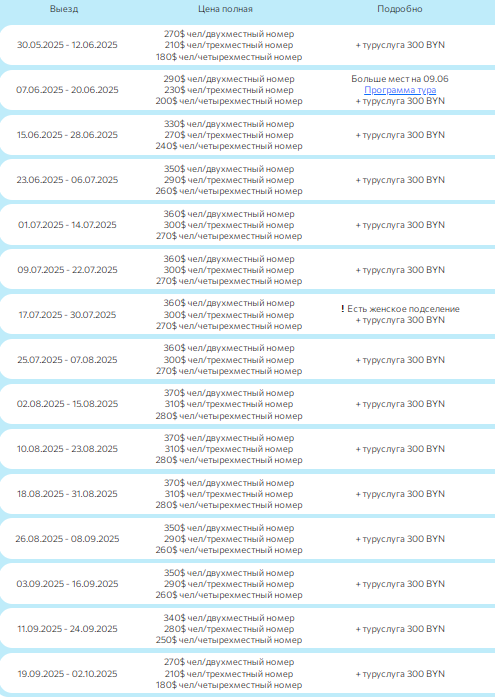Viewport: 495px width, 699px height.
Task: Select the 30.05.2025 - 12.06.2025 departure row
Action: [248, 45]
